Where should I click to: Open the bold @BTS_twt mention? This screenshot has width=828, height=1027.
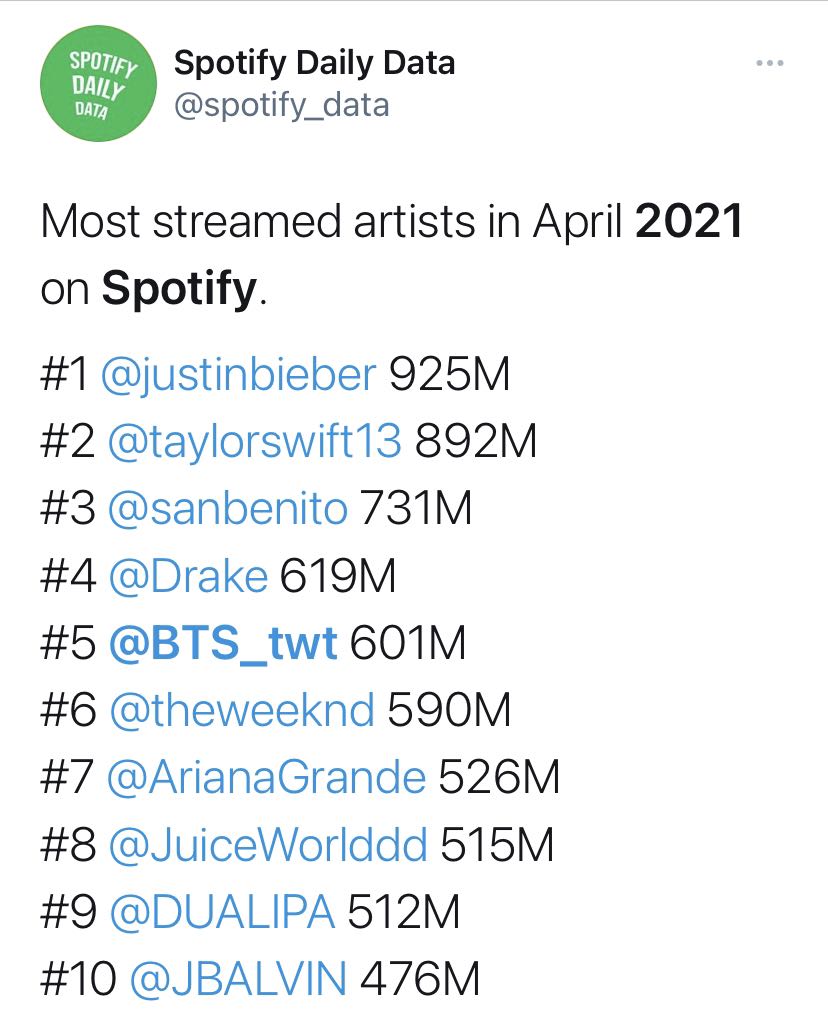click(223, 643)
